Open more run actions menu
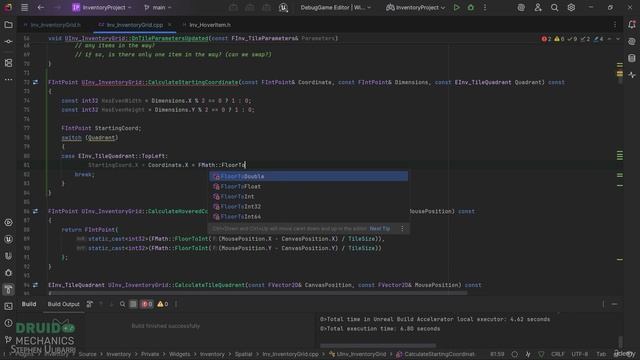Screen dimensions: 640x360 485,7
